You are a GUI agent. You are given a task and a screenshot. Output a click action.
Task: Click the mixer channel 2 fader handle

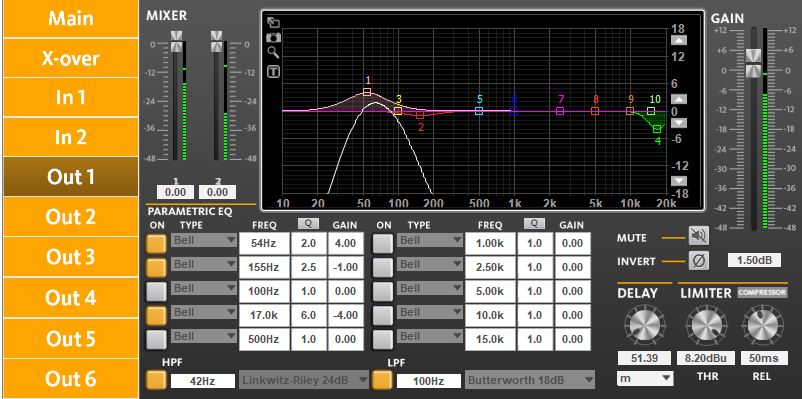pos(217,41)
